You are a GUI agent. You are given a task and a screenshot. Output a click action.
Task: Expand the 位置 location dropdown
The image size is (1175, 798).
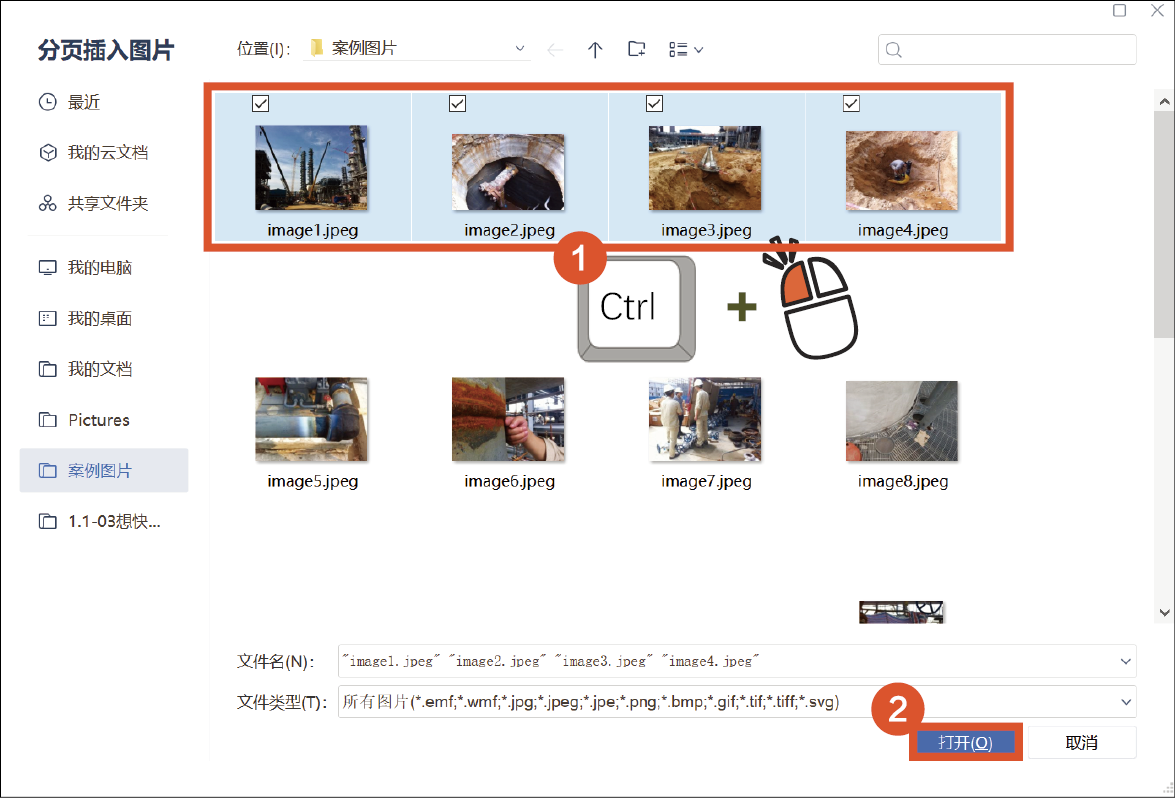tap(519, 49)
